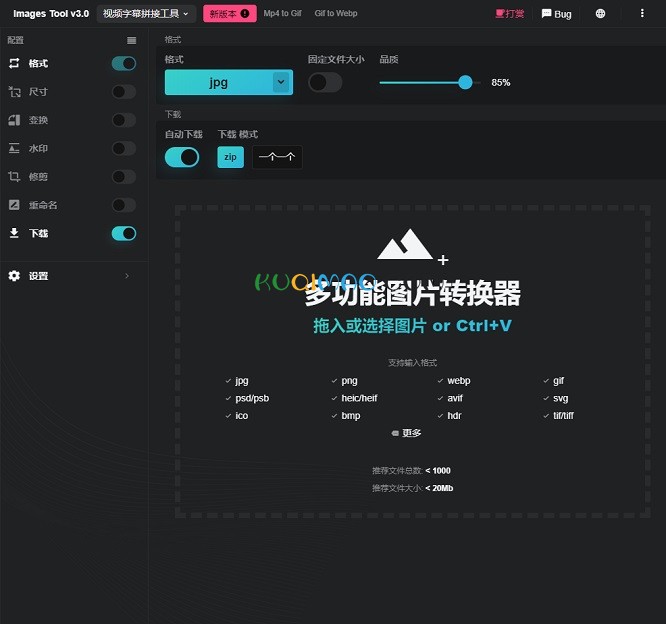666x624 pixels.
Task: Click the 下载 download icon in sidebar
Action: tap(14, 233)
